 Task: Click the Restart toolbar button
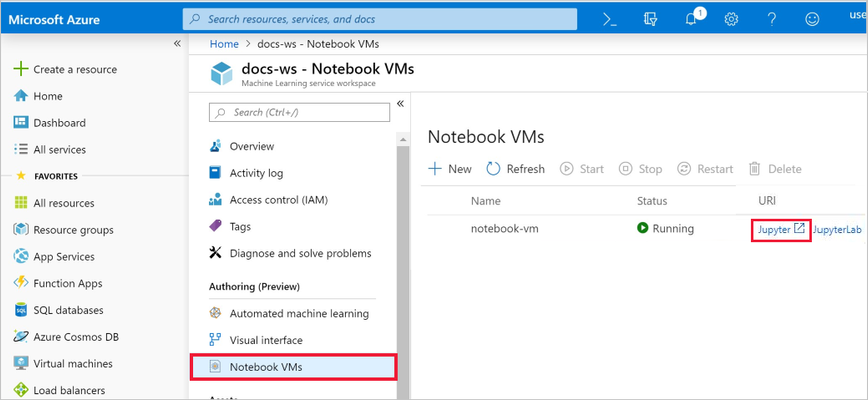705,169
